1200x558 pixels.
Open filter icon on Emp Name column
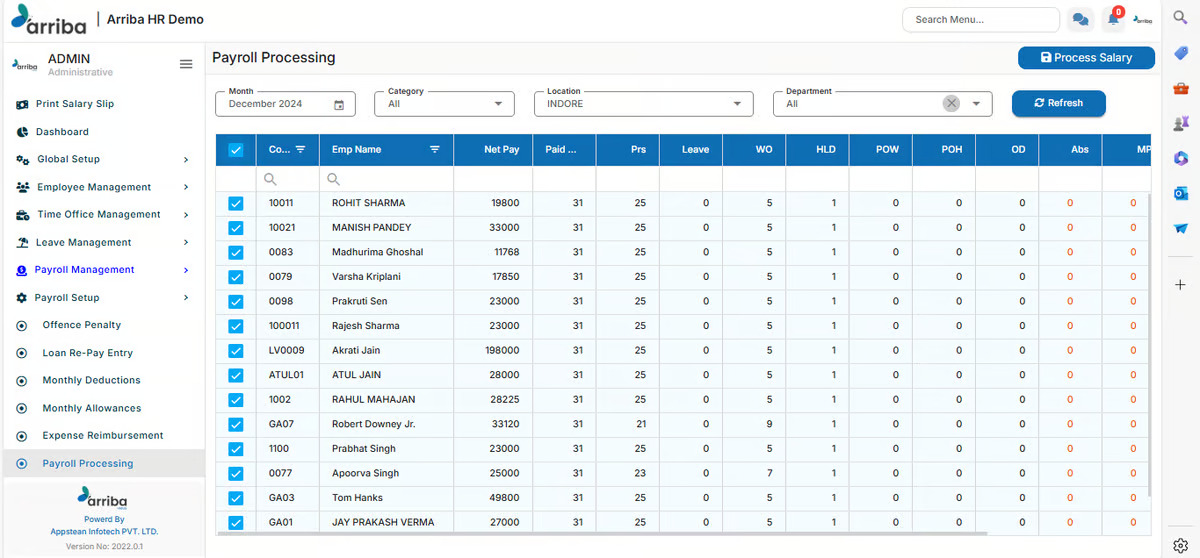[x=435, y=150]
